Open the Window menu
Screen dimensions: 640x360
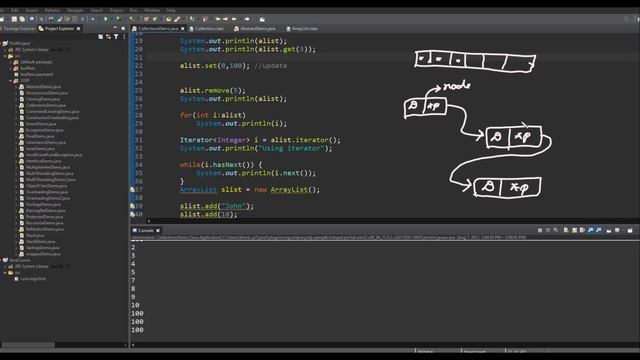coord(152,10)
